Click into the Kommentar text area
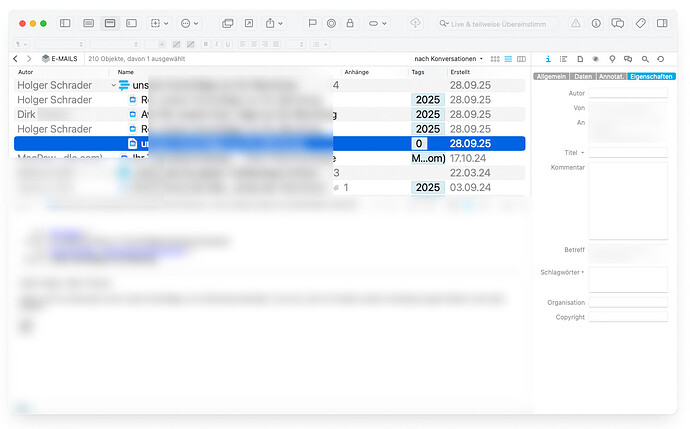The height and width of the screenshot is (429, 690). (627, 200)
